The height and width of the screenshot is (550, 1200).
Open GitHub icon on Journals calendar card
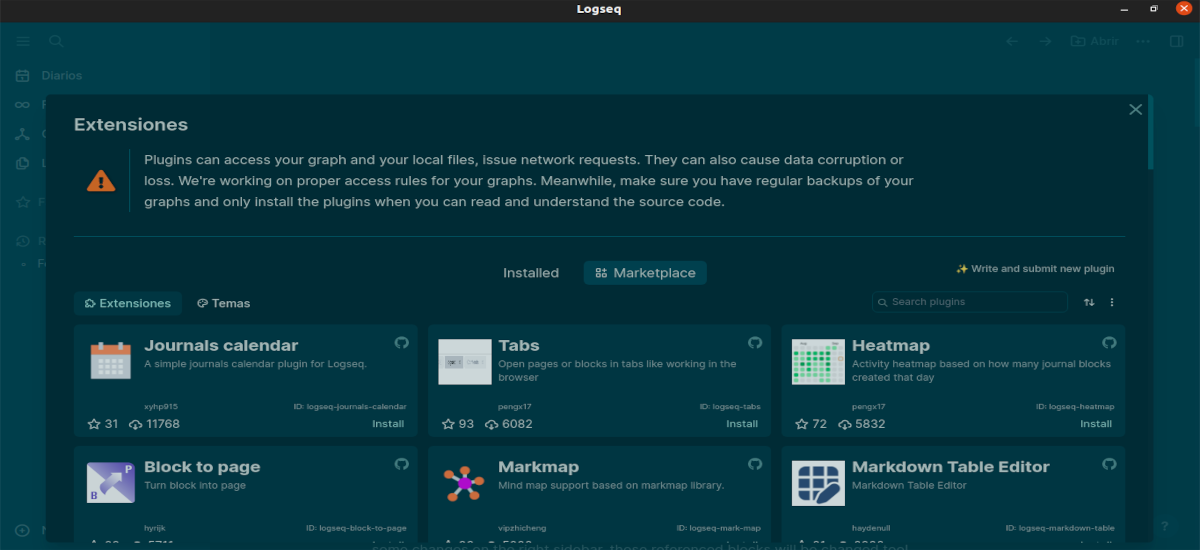[402, 342]
